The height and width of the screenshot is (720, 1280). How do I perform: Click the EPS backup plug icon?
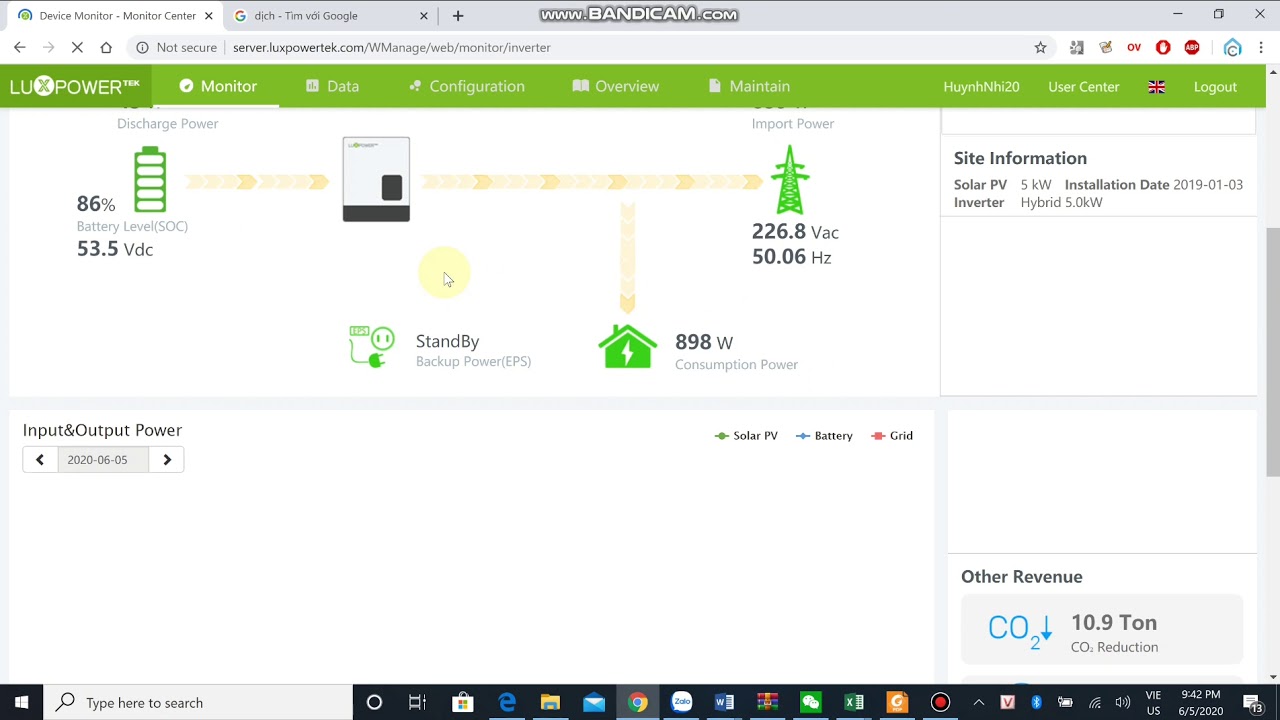(x=371, y=347)
